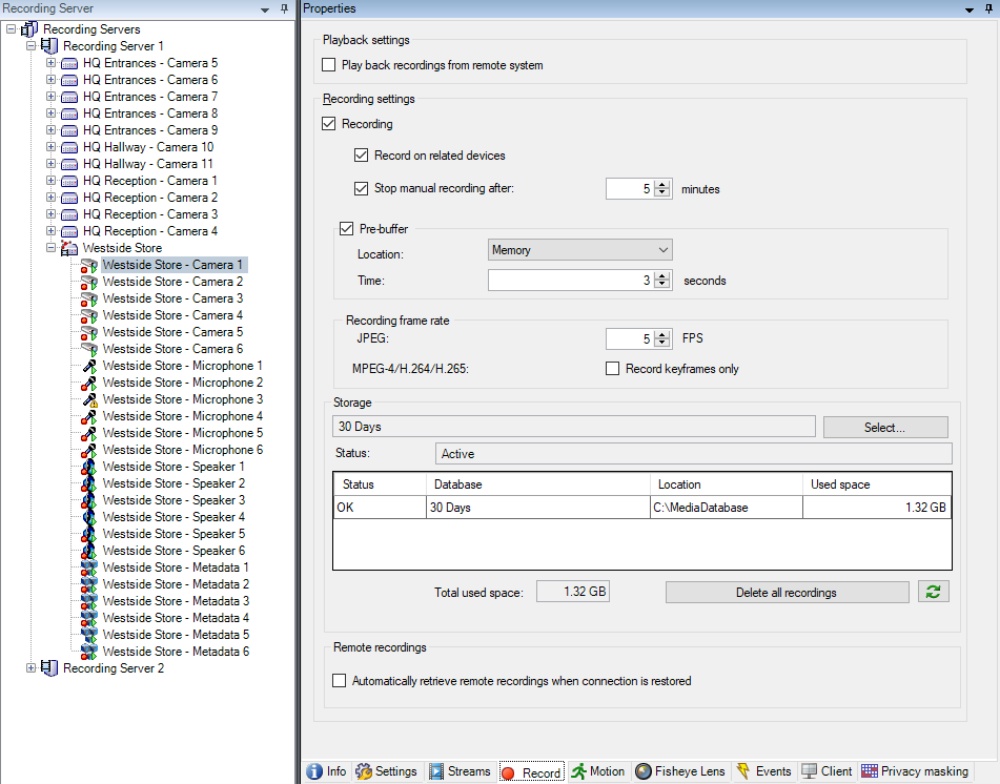The image size is (1000, 784).
Task: Click the pin icon in Properties header
Action: 986,9
